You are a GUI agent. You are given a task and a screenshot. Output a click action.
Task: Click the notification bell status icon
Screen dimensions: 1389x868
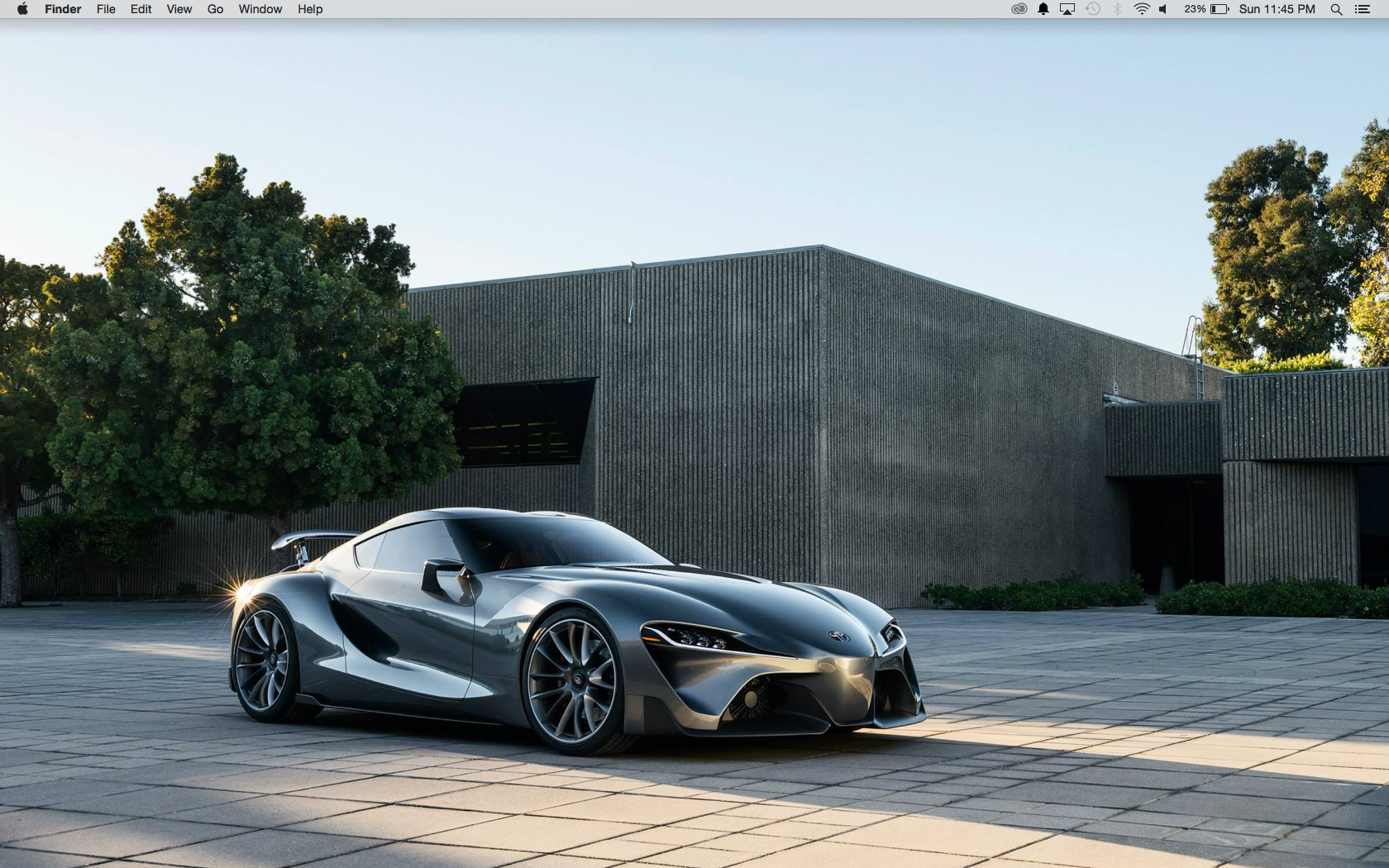[1043, 9]
